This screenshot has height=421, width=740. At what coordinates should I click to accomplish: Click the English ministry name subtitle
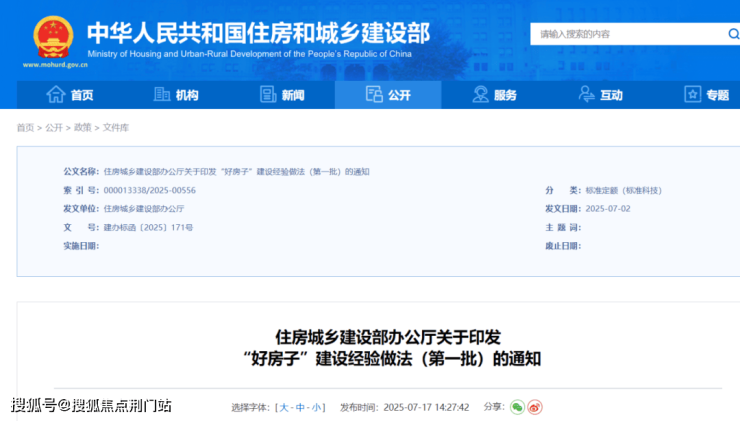249,54
